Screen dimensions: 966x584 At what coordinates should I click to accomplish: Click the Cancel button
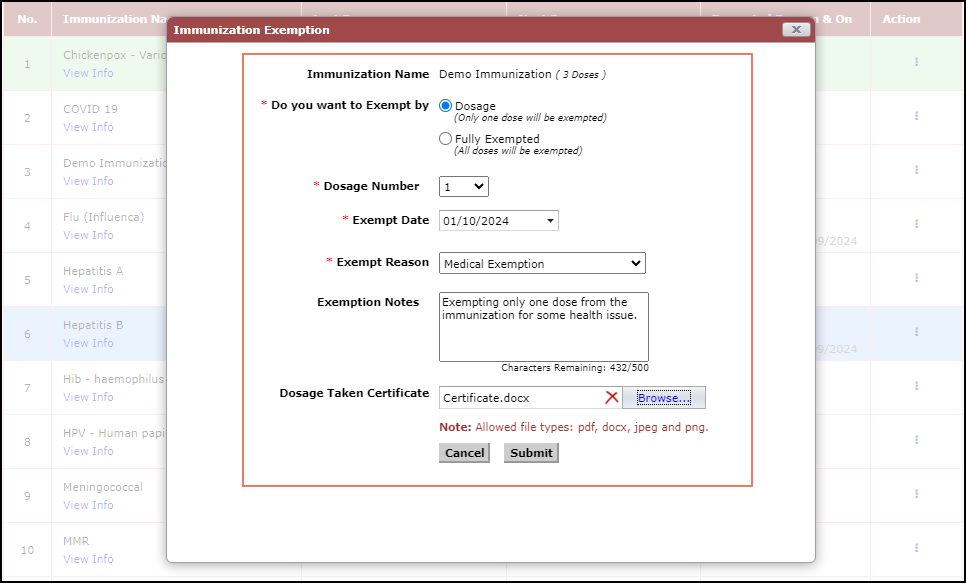pyautogui.click(x=464, y=453)
